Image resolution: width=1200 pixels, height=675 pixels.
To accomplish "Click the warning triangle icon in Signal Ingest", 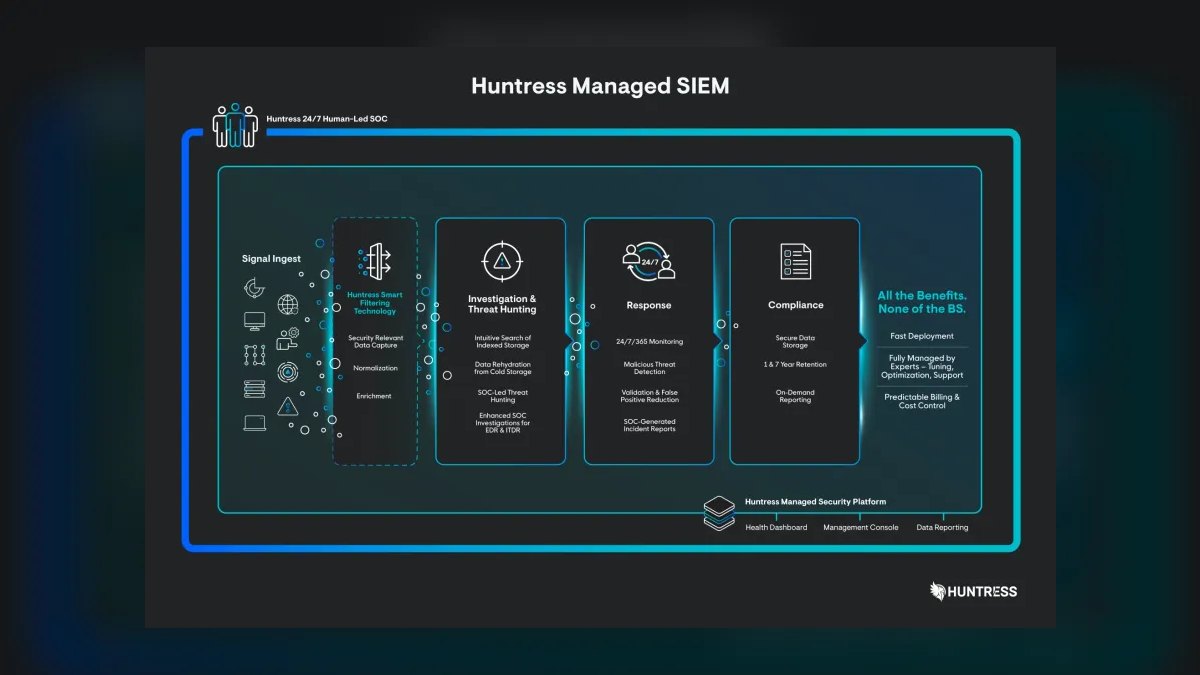I will tap(288, 406).
